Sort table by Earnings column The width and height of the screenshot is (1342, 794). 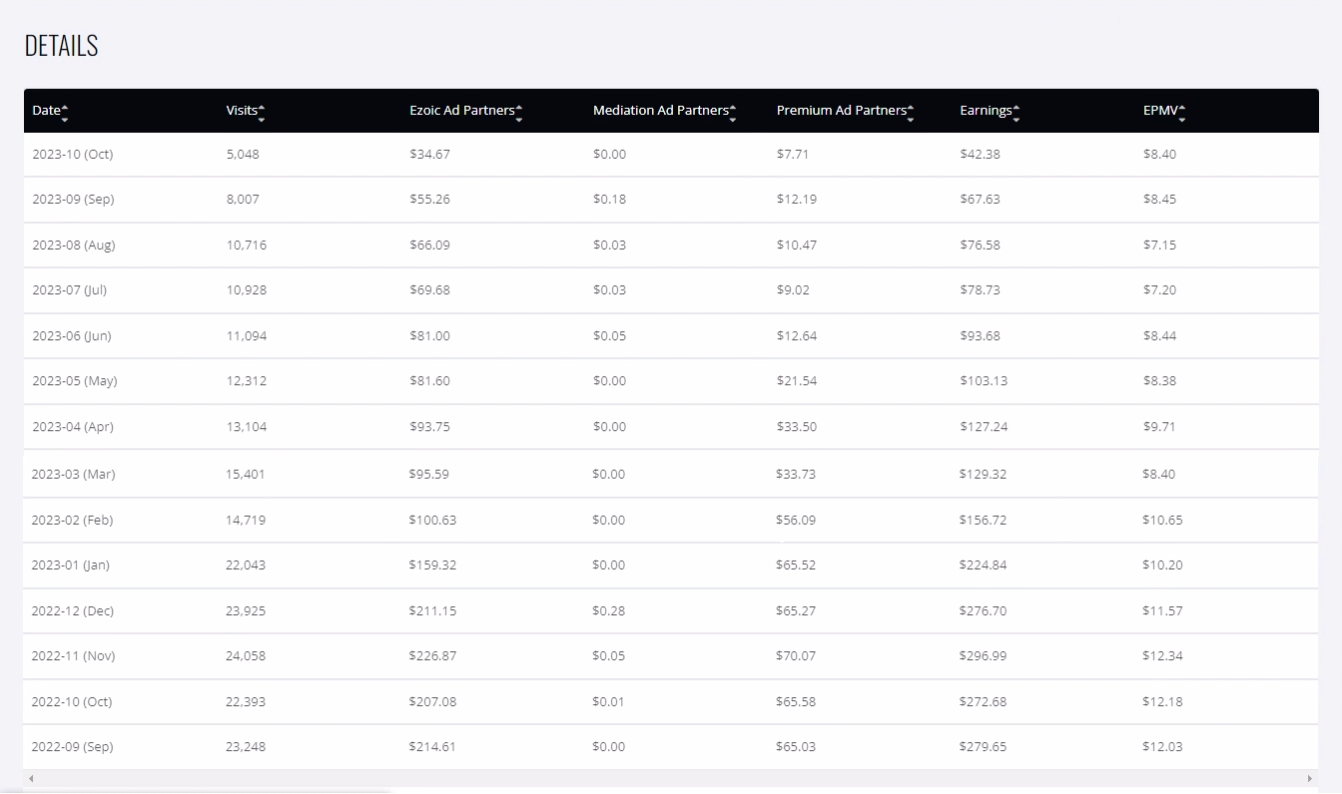coord(990,111)
